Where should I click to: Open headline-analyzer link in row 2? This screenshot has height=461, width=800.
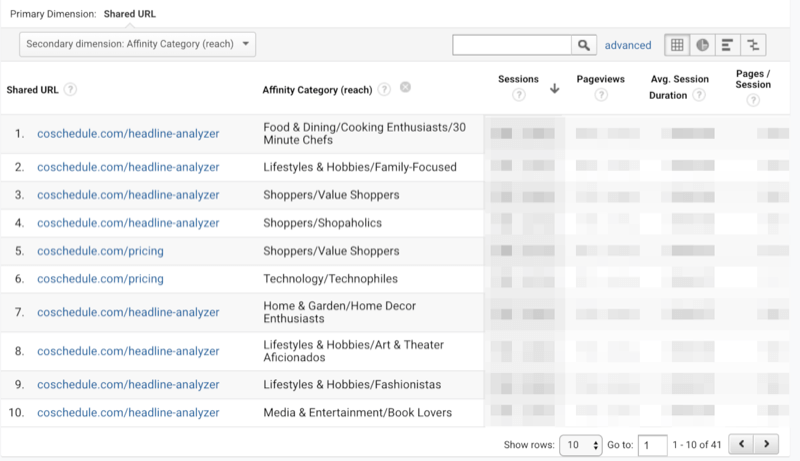128,167
